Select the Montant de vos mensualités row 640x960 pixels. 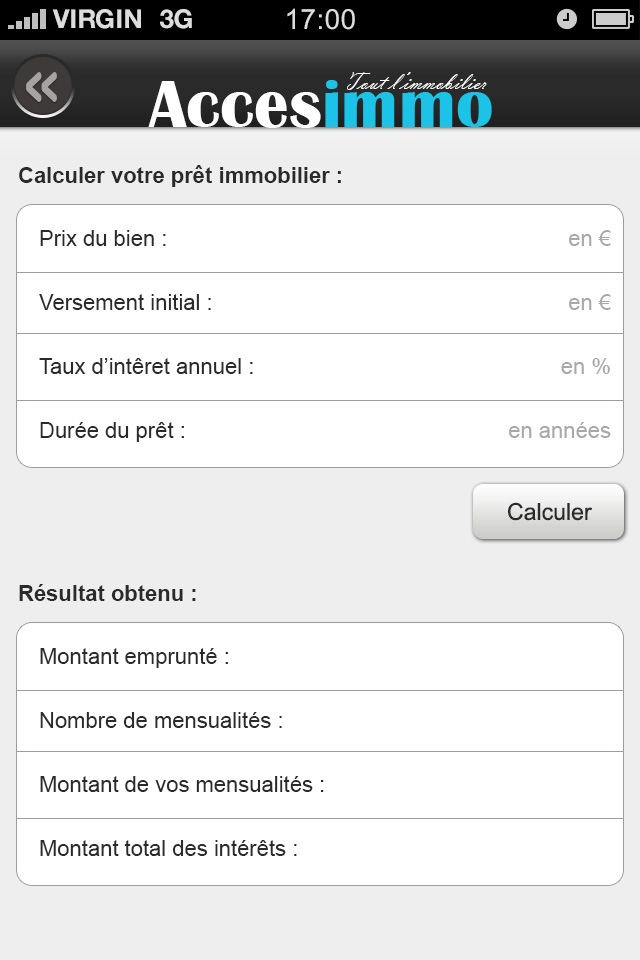320,785
